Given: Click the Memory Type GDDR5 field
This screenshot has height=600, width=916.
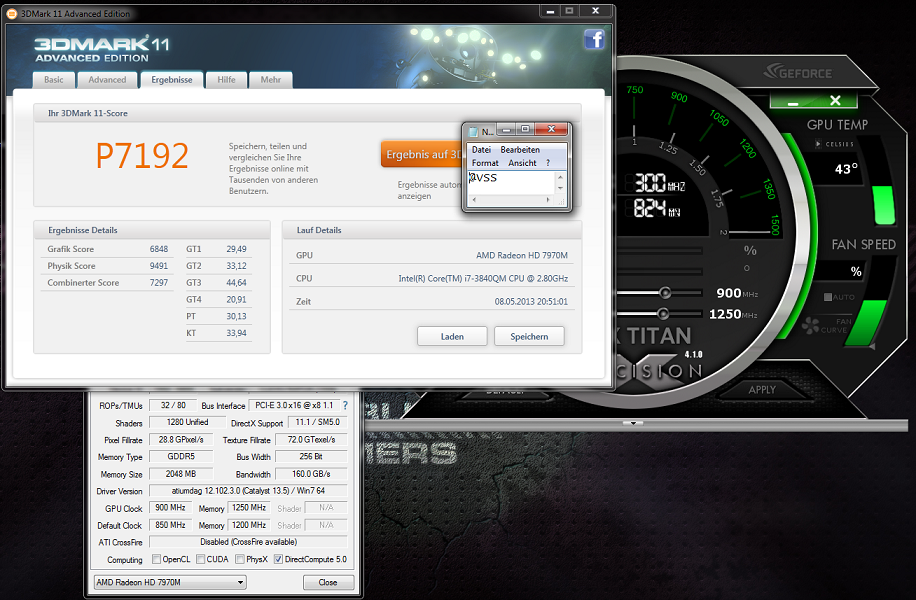Looking at the screenshot, I should tap(181, 456).
